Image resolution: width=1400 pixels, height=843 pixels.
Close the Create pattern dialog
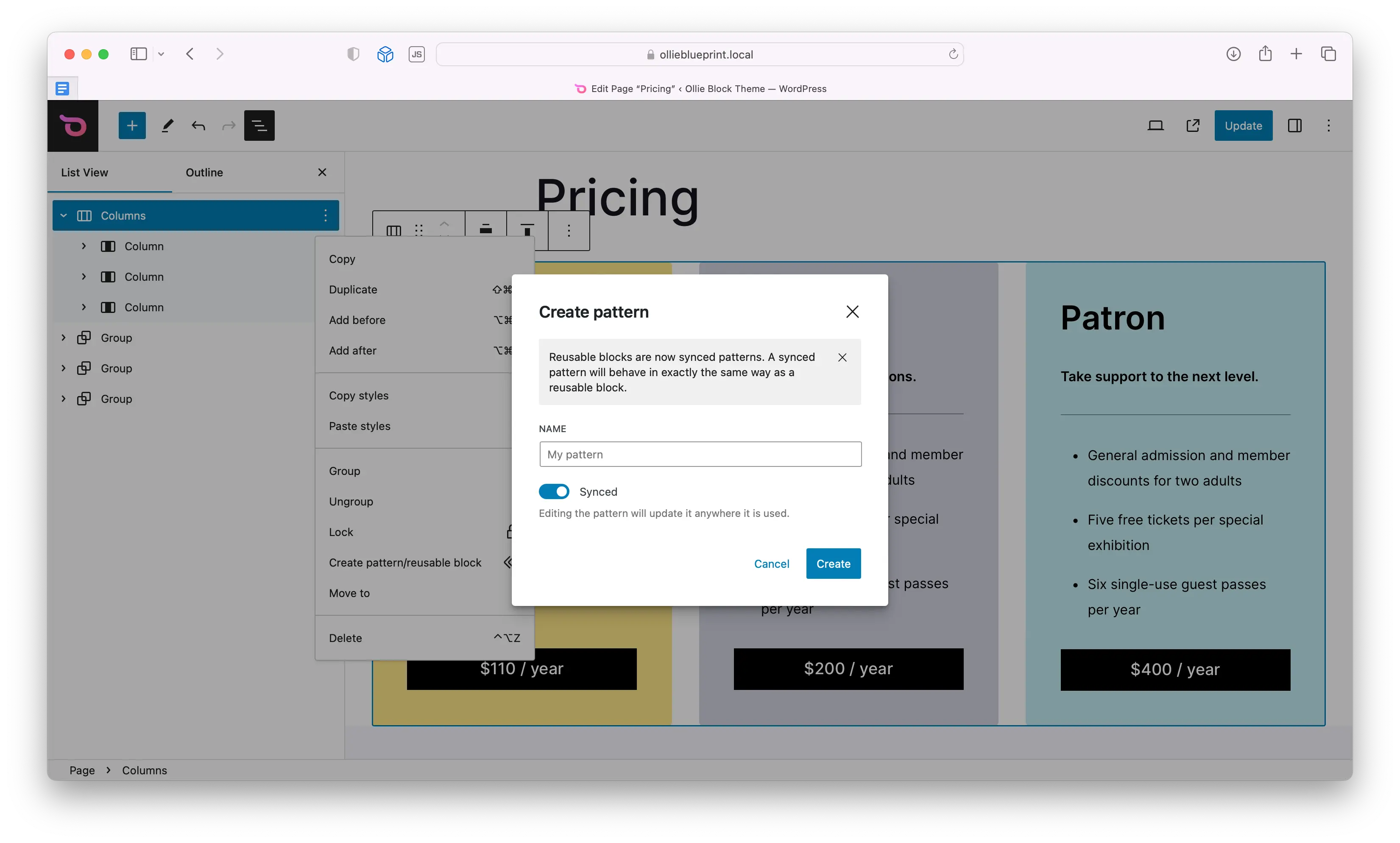pos(852,311)
